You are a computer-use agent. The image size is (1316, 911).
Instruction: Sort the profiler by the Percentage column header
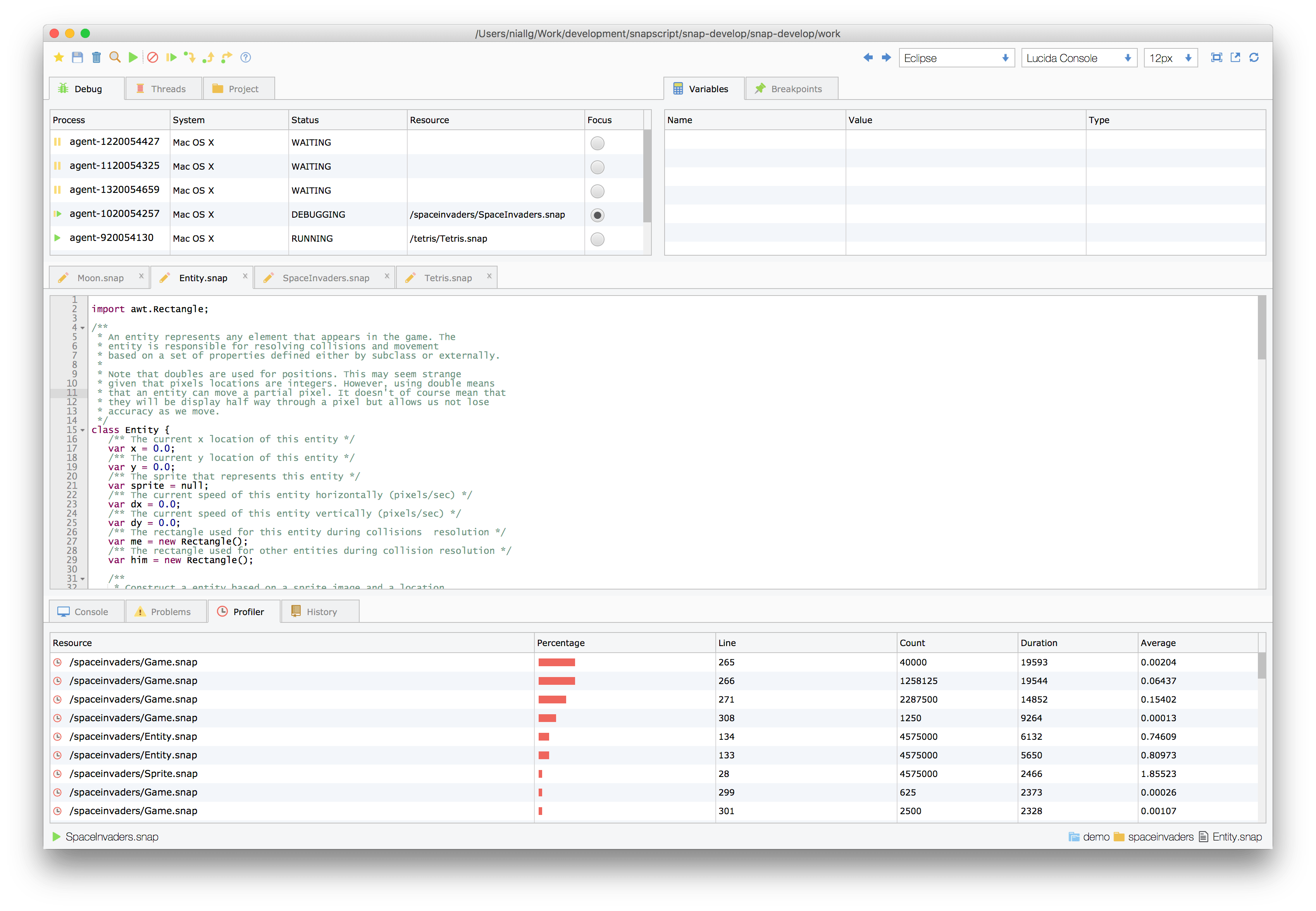(625, 643)
